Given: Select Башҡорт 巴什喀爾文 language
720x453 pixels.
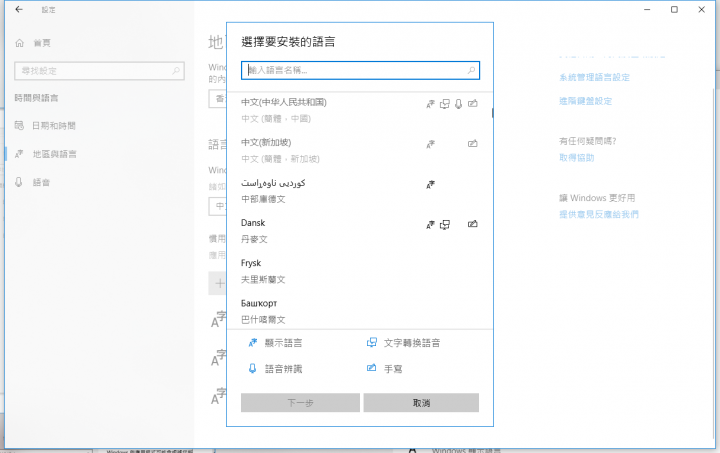Looking at the screenshot, I should [x=360, y=311].
